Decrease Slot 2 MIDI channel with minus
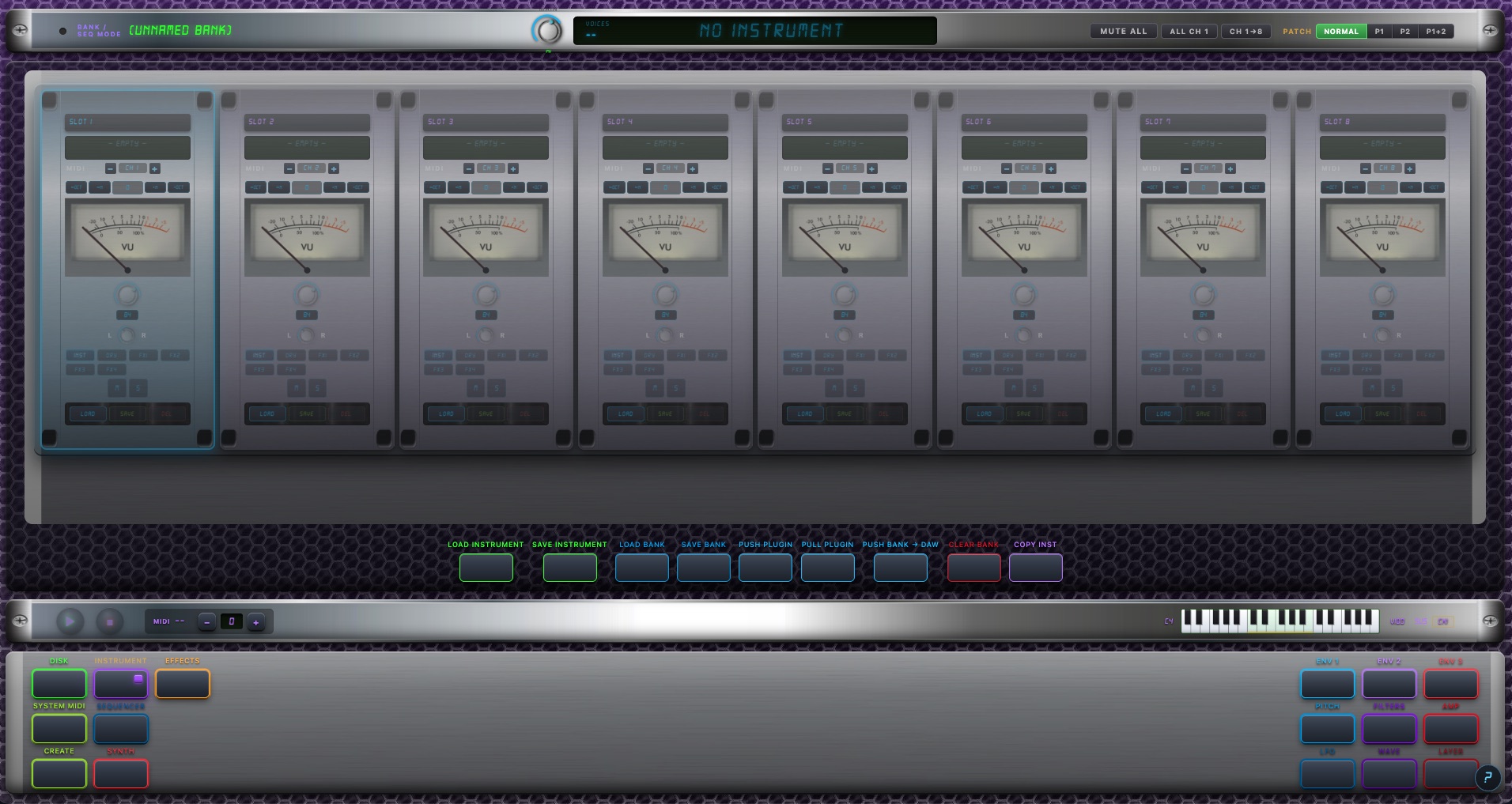Viewport: 1512px width, 804px height. (289, 168)
